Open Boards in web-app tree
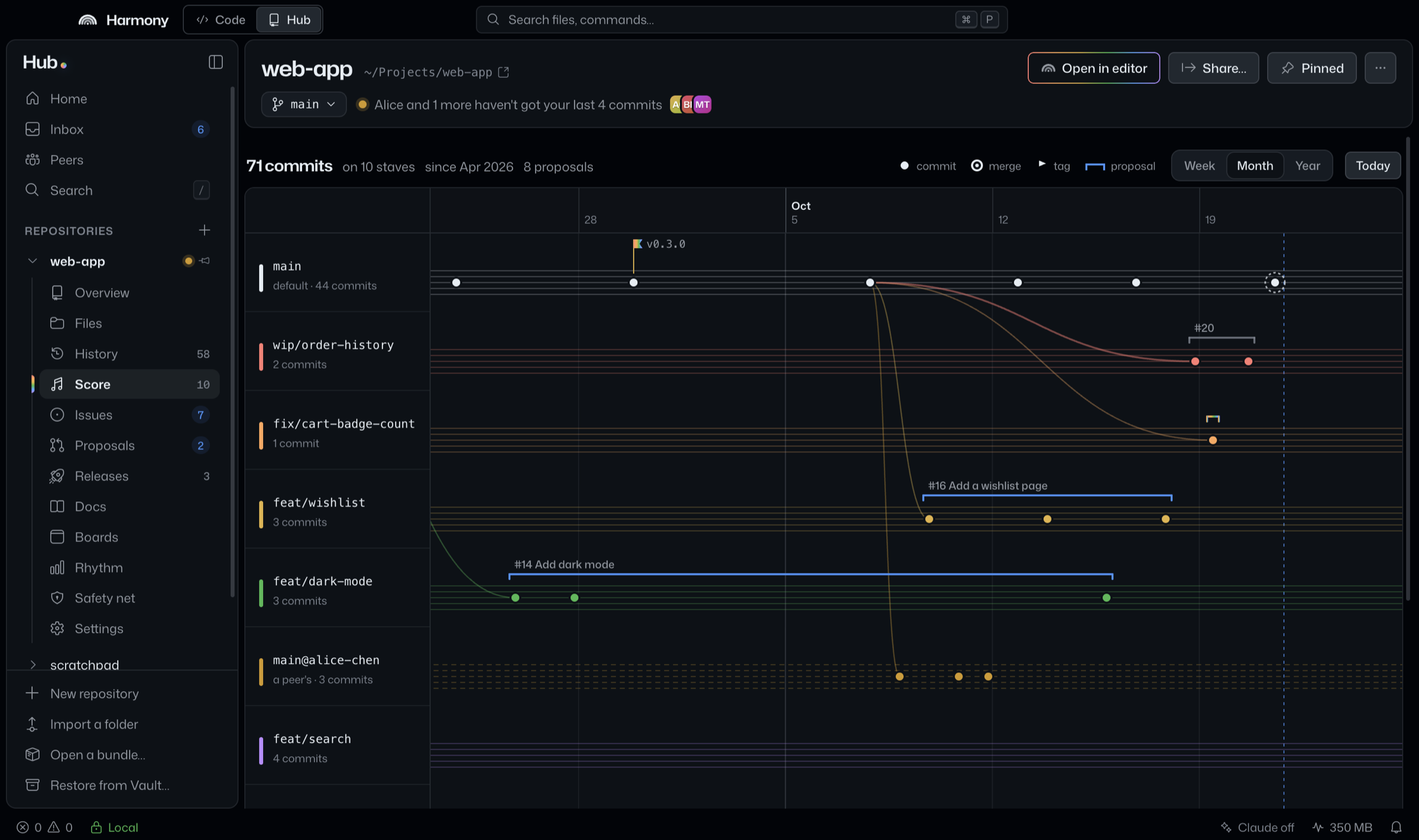Viewport: 1419px width, 840px height. pyautogui.click(x=129, y=537)
